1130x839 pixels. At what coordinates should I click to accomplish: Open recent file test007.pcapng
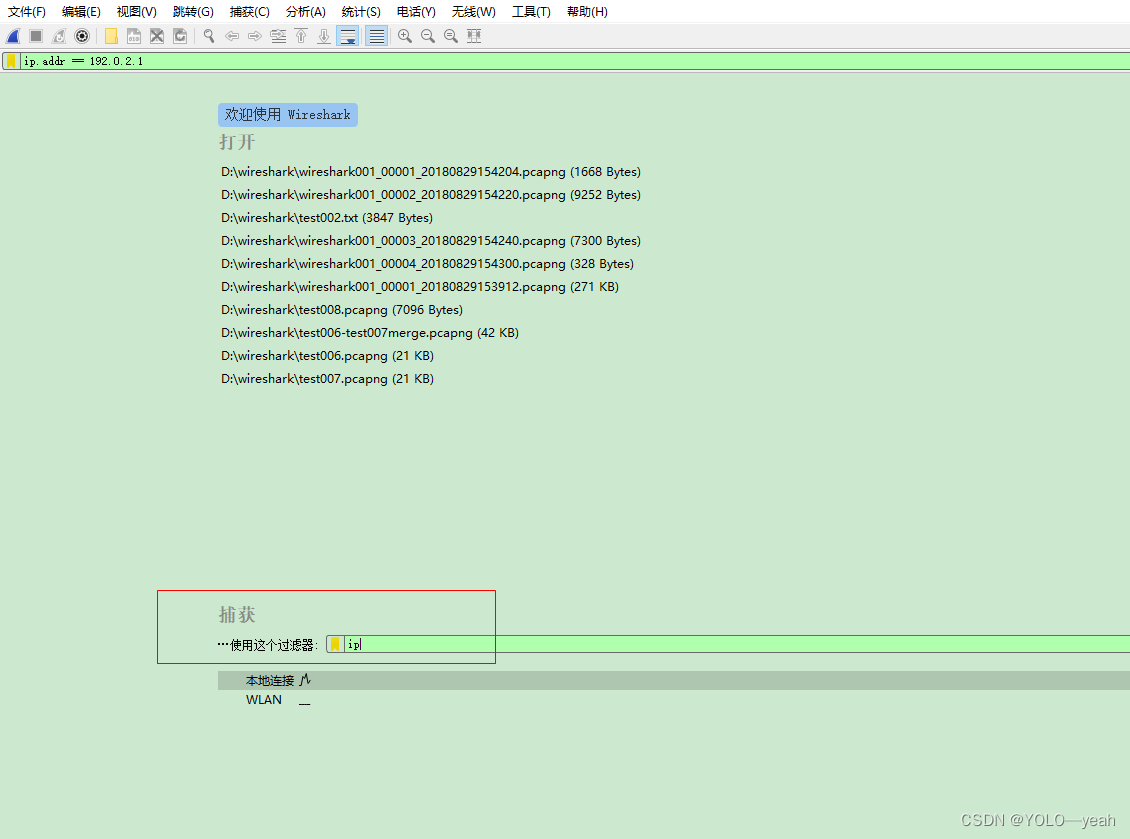327,379
